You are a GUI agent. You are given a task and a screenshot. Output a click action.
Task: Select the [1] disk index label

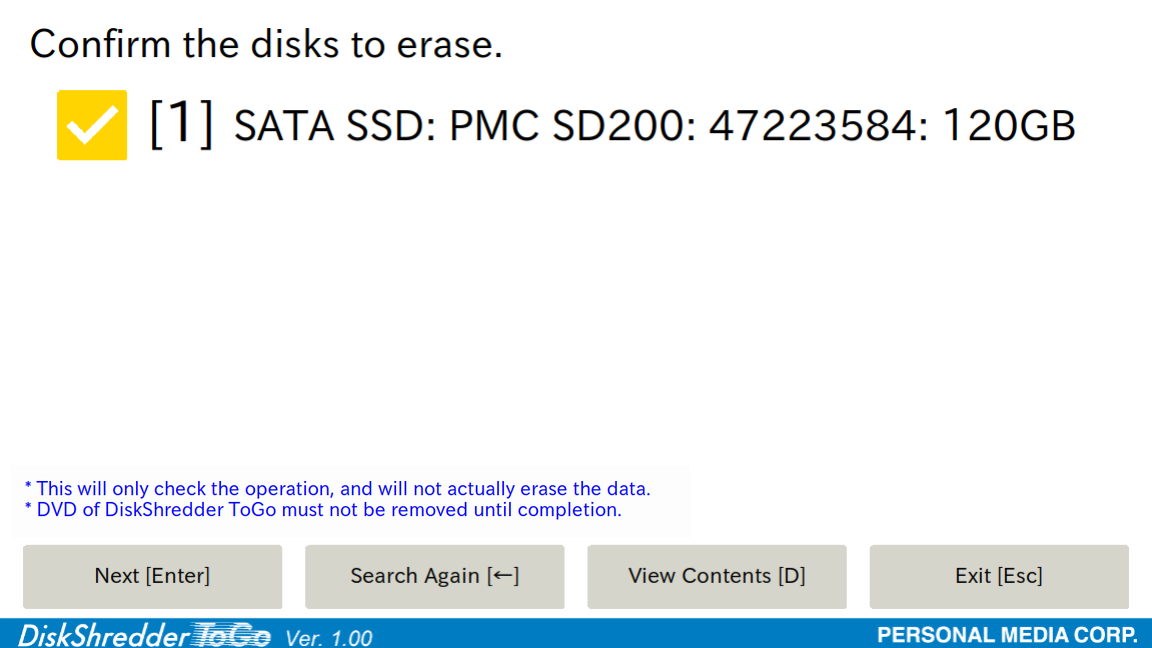[181, 125]
